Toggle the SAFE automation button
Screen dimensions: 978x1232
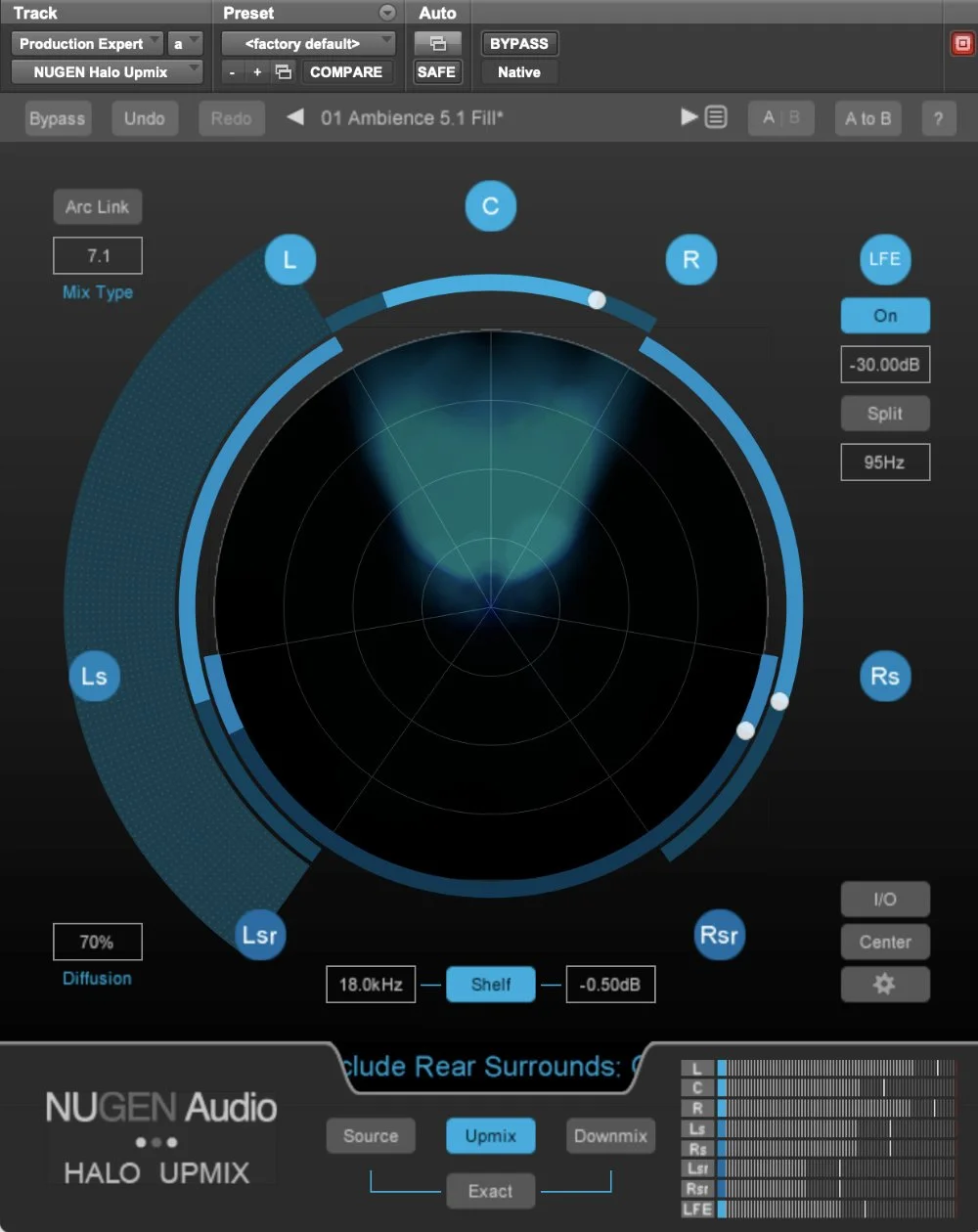[x=436, y=72]
